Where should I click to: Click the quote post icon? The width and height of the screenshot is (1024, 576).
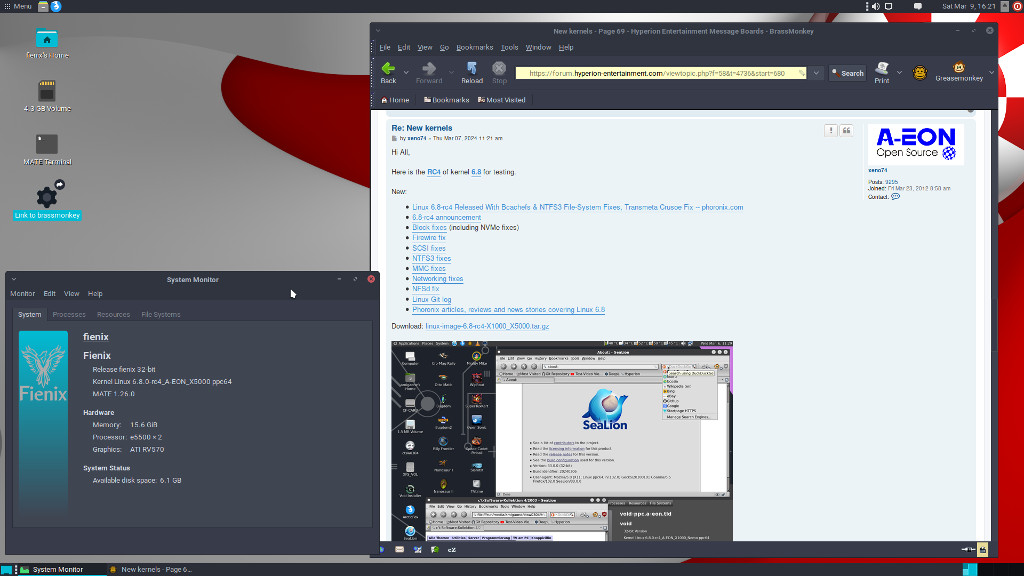[x=846, y=131]
